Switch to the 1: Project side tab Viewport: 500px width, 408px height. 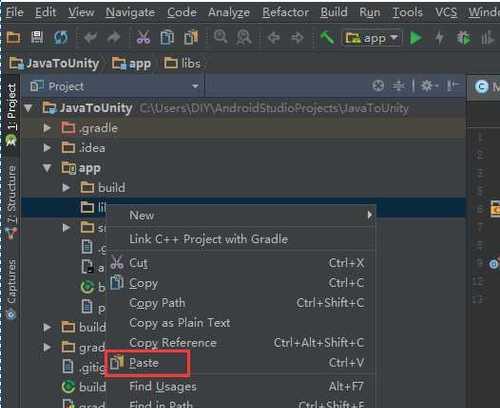point(11,114)
